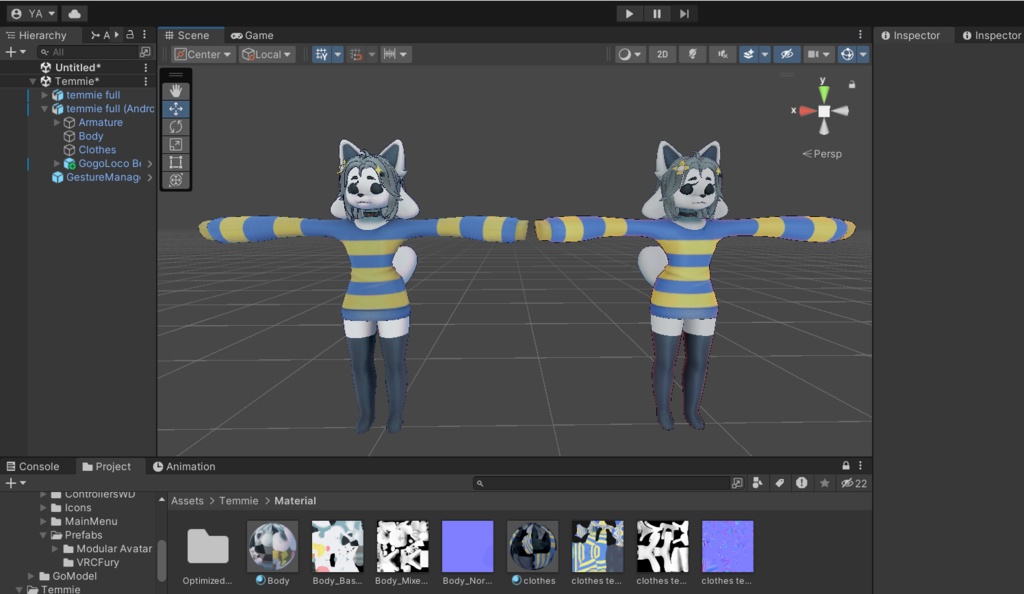Click the Center pivot button
This screenshot has width=1024, height=594.
pos(202,54)
